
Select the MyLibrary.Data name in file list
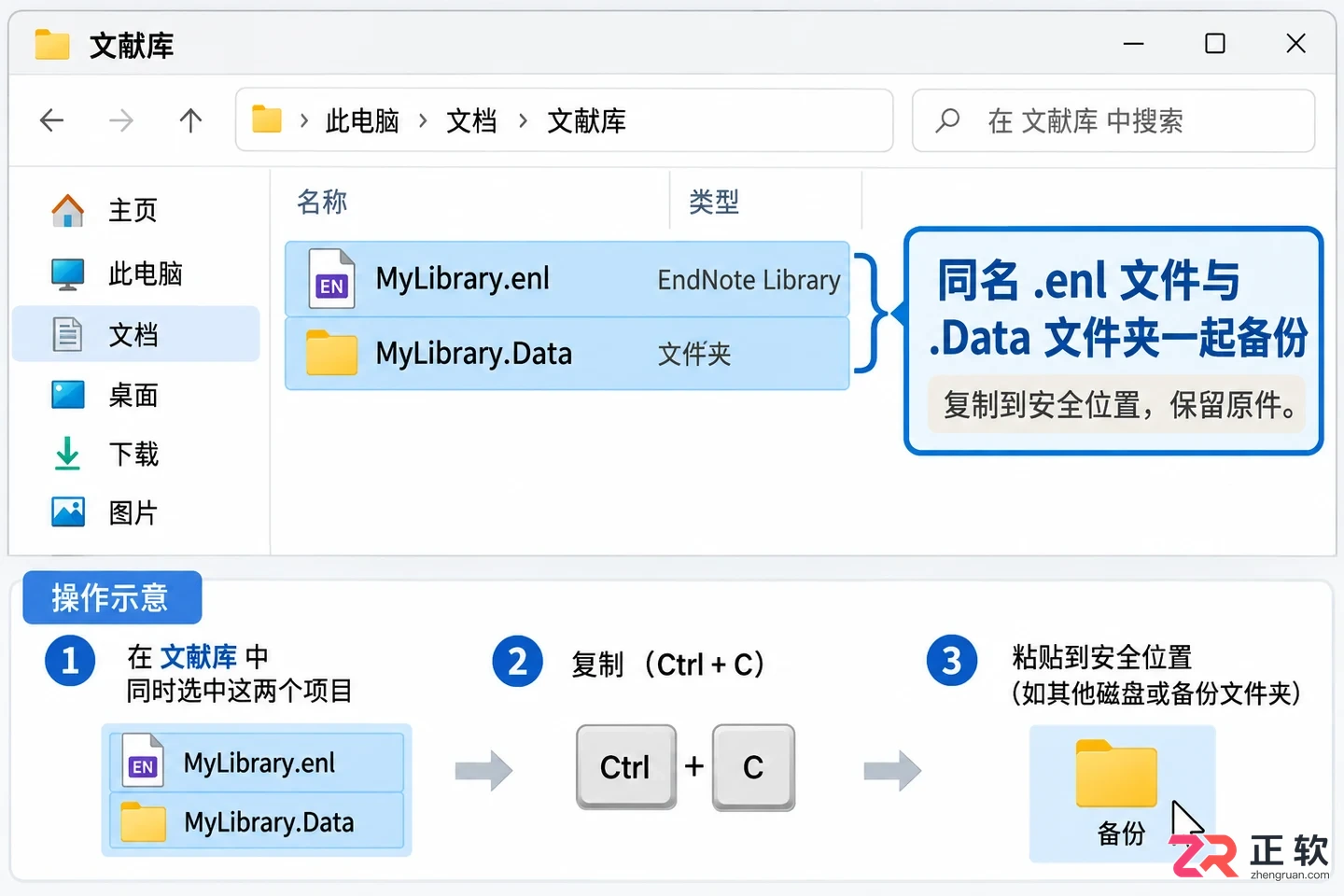(474, 354)
